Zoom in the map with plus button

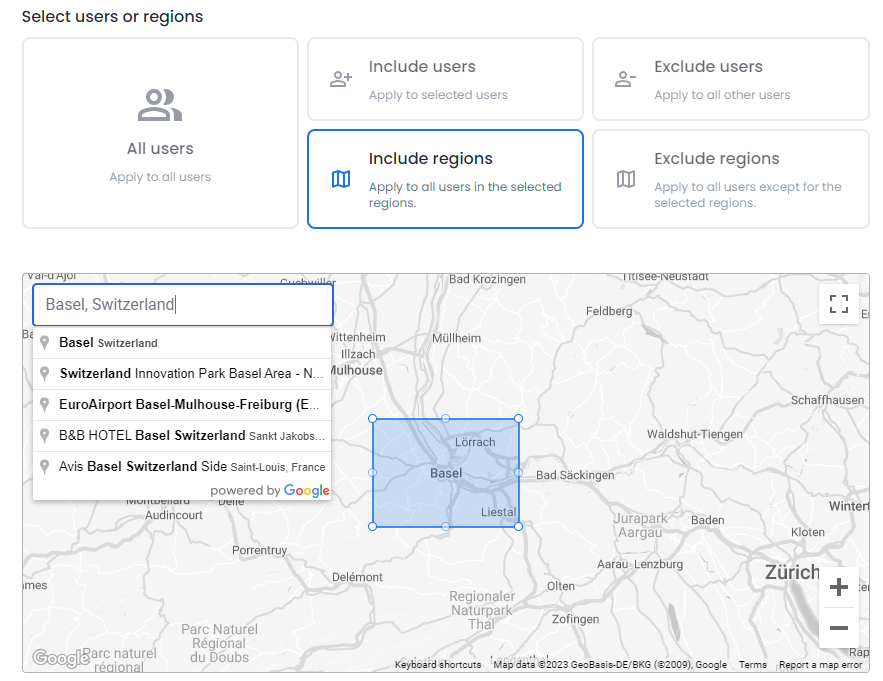839,587
